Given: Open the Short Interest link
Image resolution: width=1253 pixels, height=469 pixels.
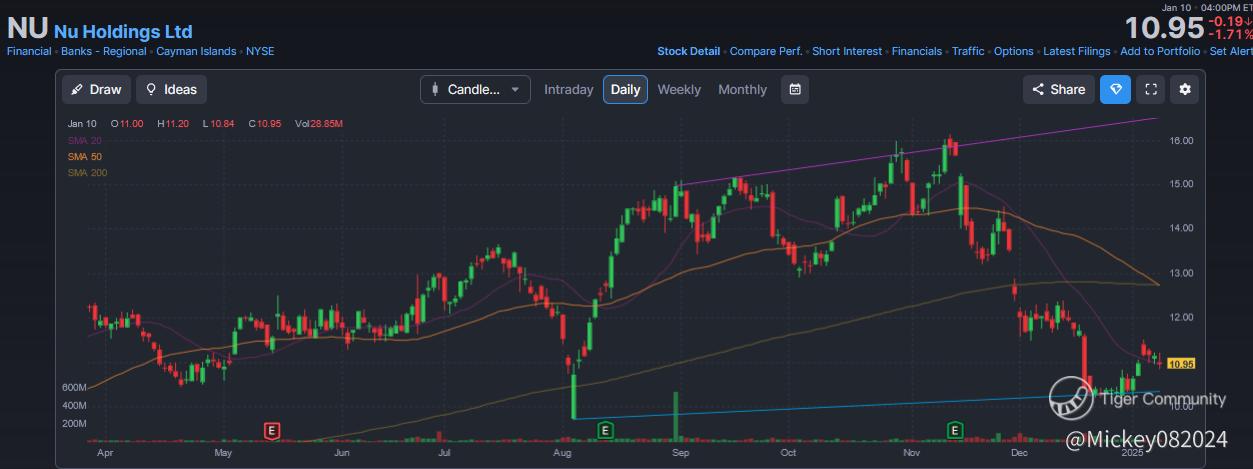Looking at the screenshot, I should [847, 51].
